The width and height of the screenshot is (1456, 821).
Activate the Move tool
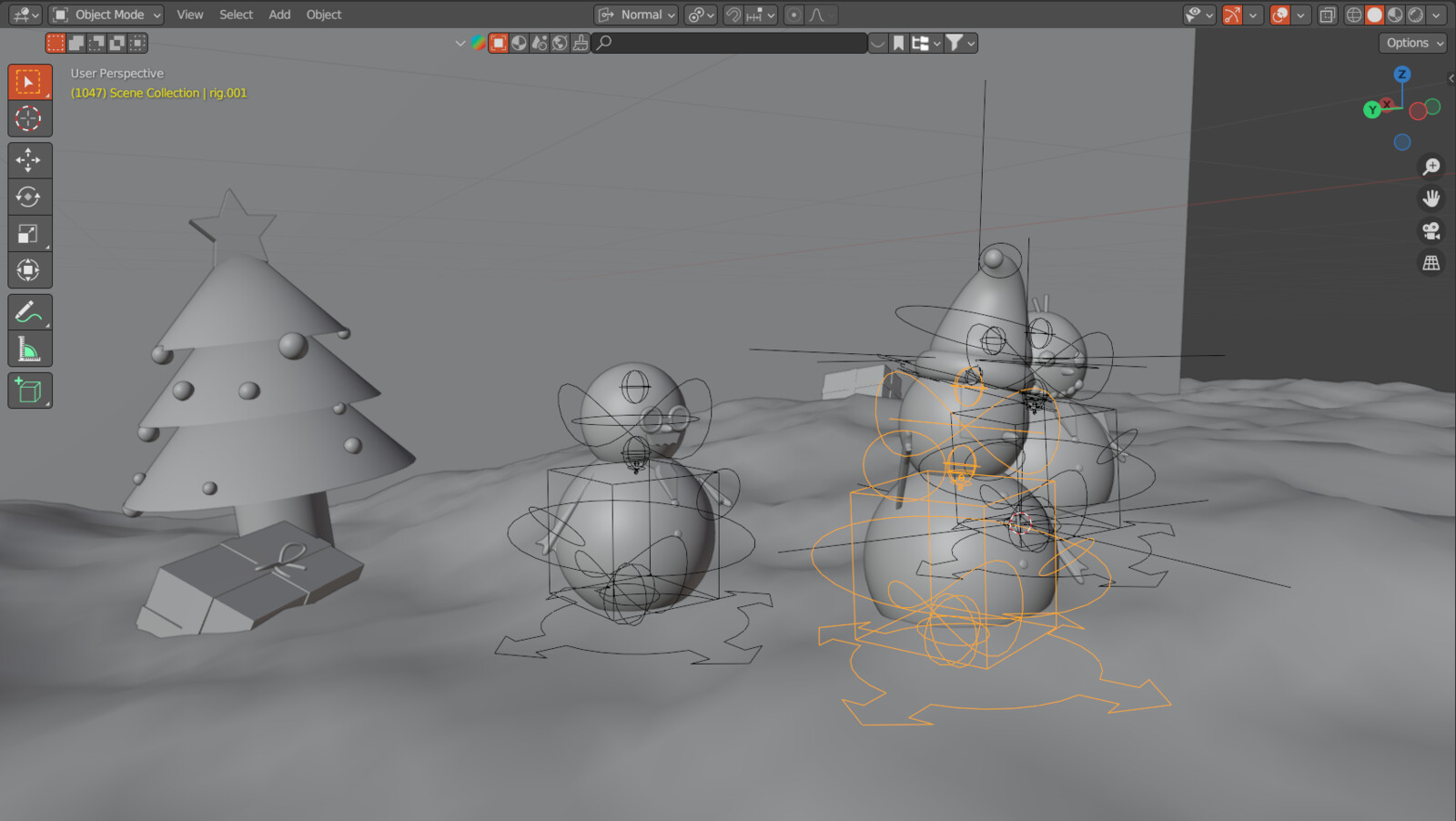30,160
